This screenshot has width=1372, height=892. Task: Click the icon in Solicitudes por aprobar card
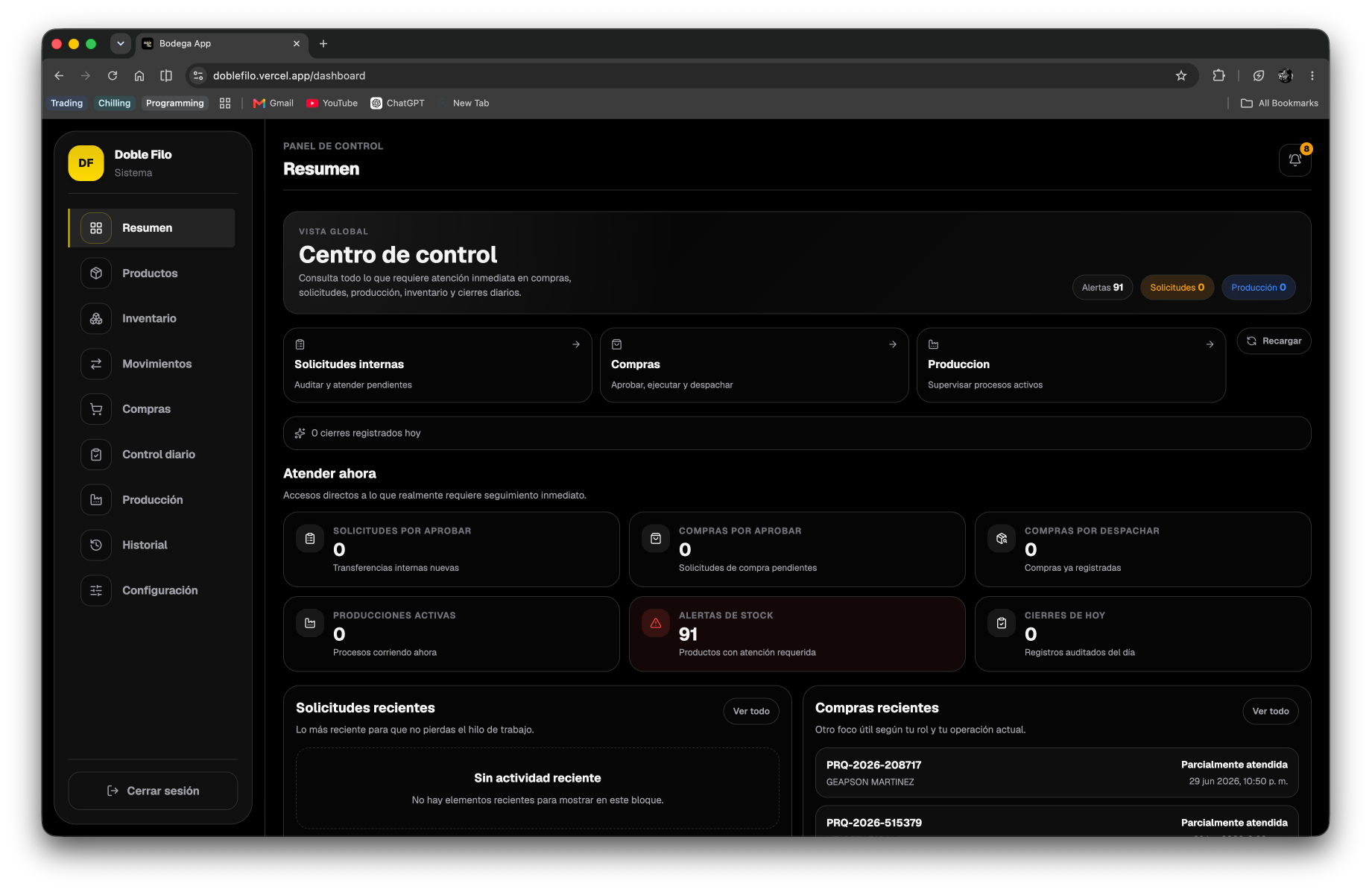click(310, 538)
